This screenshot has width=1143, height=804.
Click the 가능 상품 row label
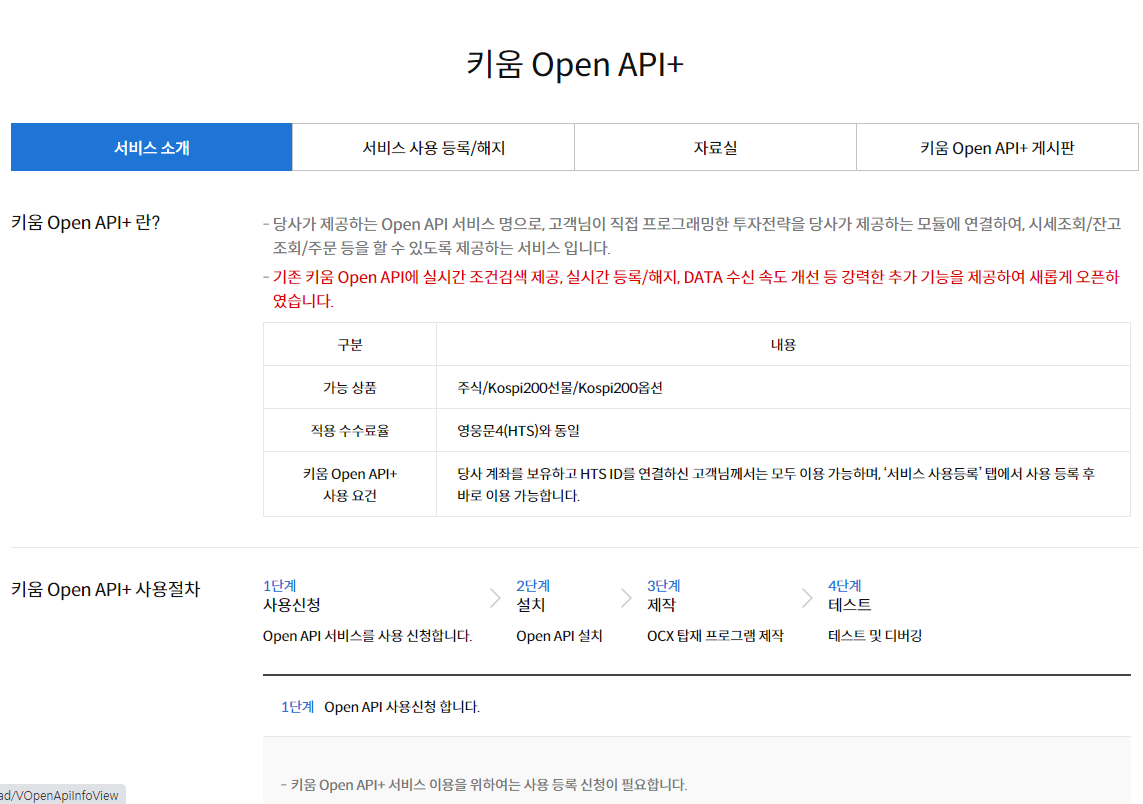click(350, 388)
